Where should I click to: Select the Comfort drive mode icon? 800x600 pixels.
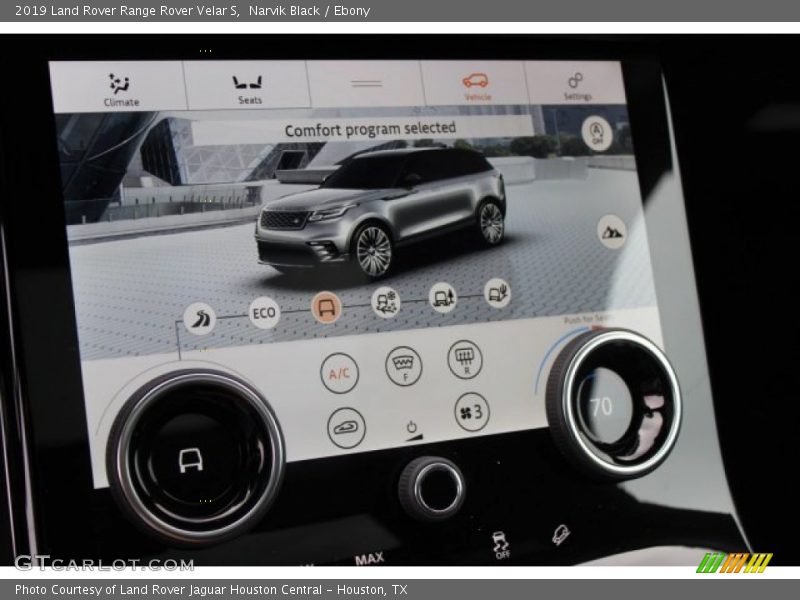(x=326, y=307)
